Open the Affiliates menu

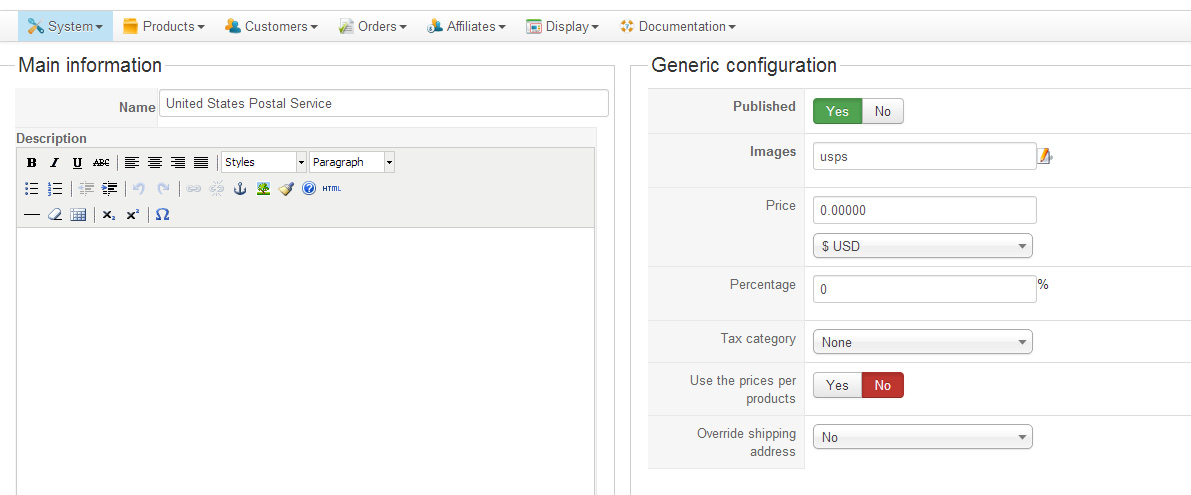tap(466, 26)
